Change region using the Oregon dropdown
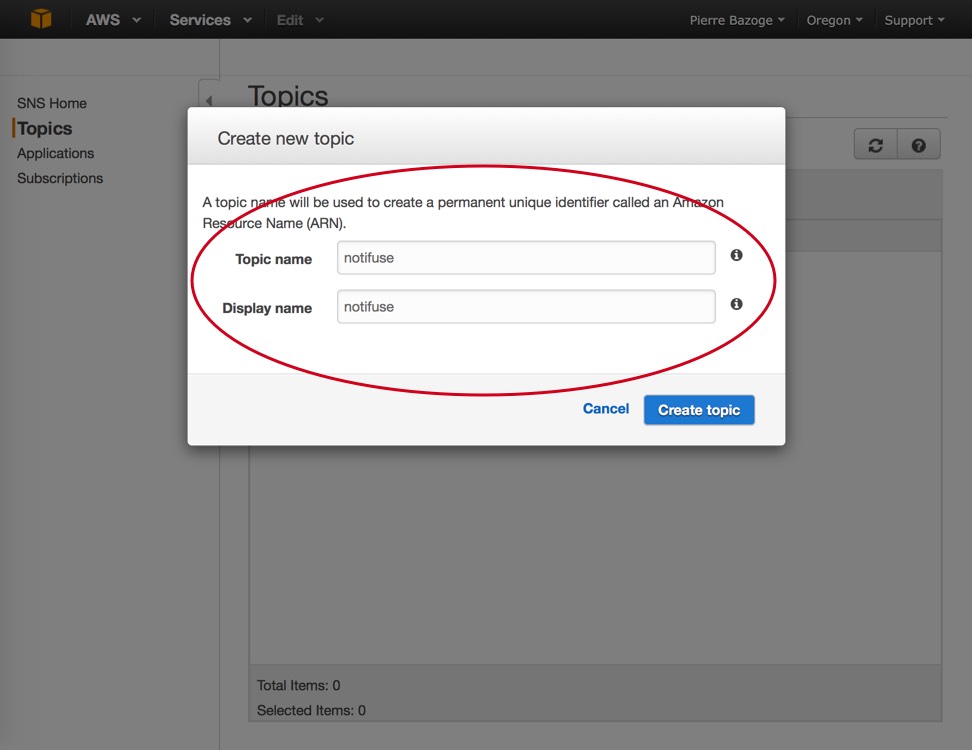The height and width of the screenshot is (750, 972). (834, 20)
